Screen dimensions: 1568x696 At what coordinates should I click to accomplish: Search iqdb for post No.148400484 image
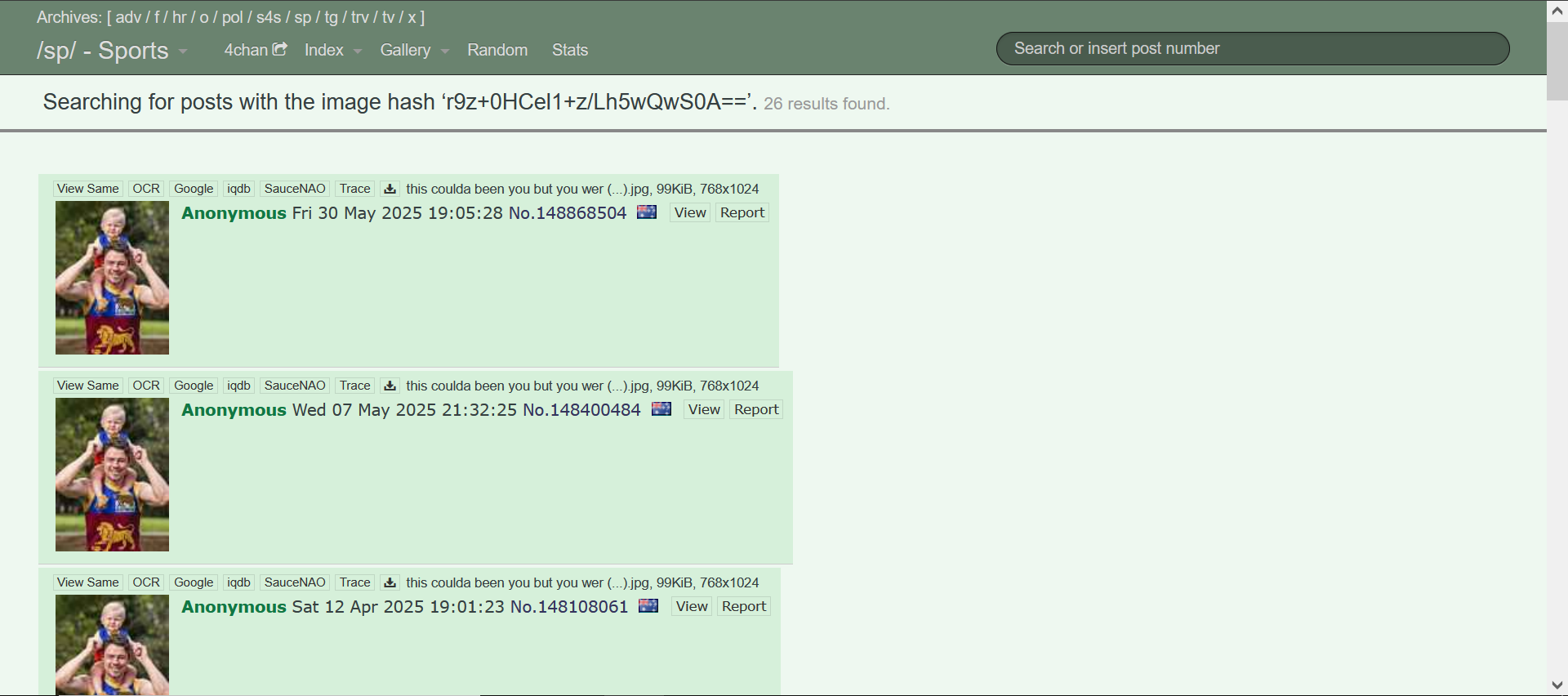238,386
